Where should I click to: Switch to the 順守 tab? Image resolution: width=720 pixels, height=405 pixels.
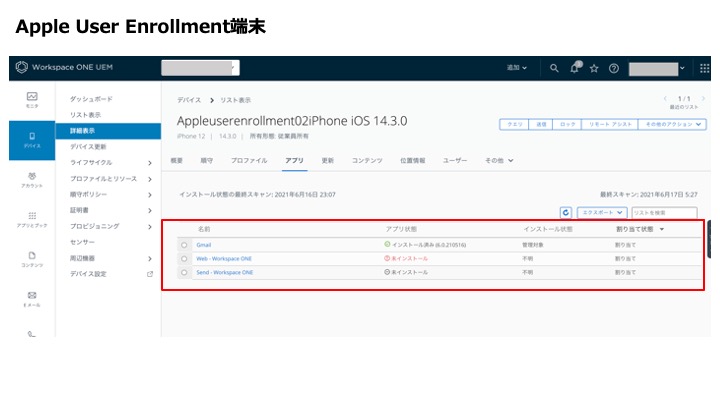pos(207,161)
